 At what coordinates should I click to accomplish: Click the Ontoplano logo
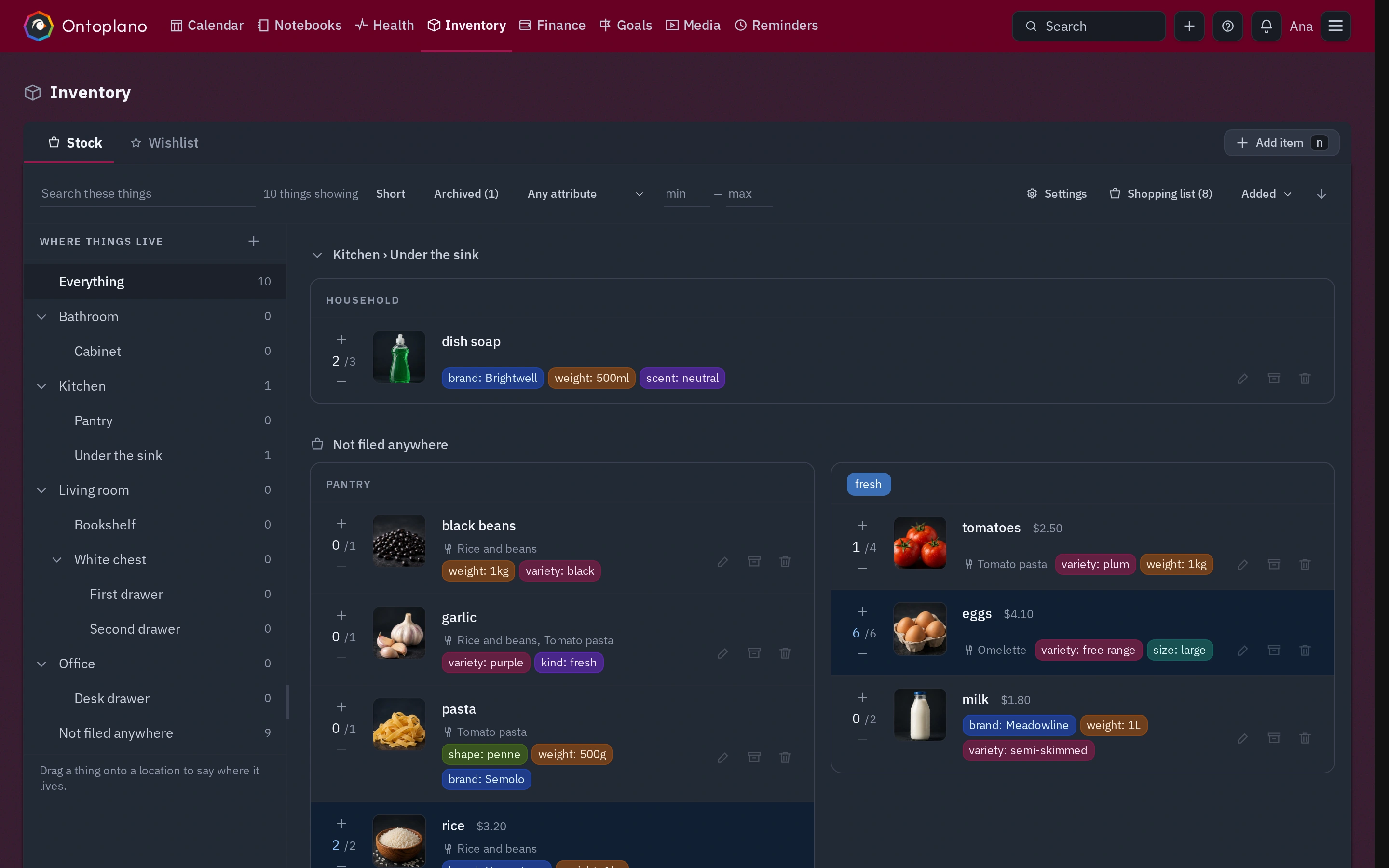pyautogui.click(x=85, y=26)
